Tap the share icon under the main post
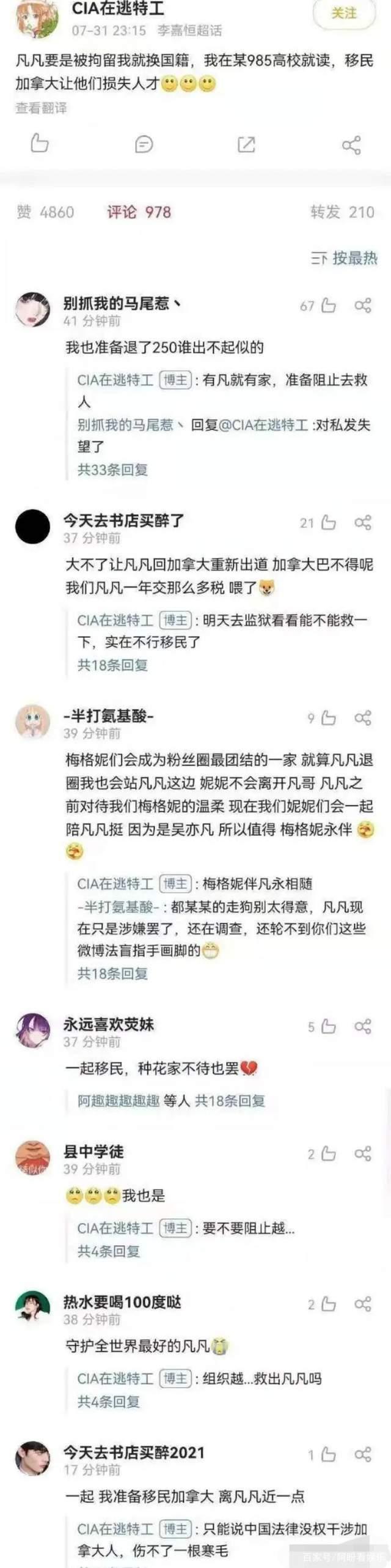 coord(351,145)
